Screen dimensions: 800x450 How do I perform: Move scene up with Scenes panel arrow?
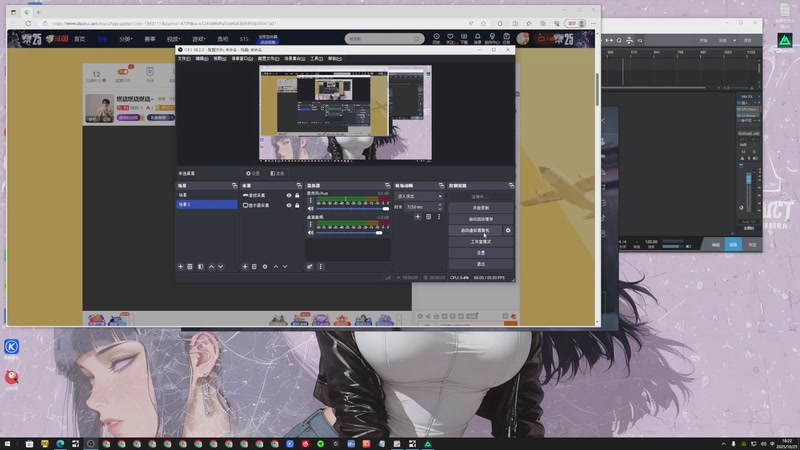(211, 266)
